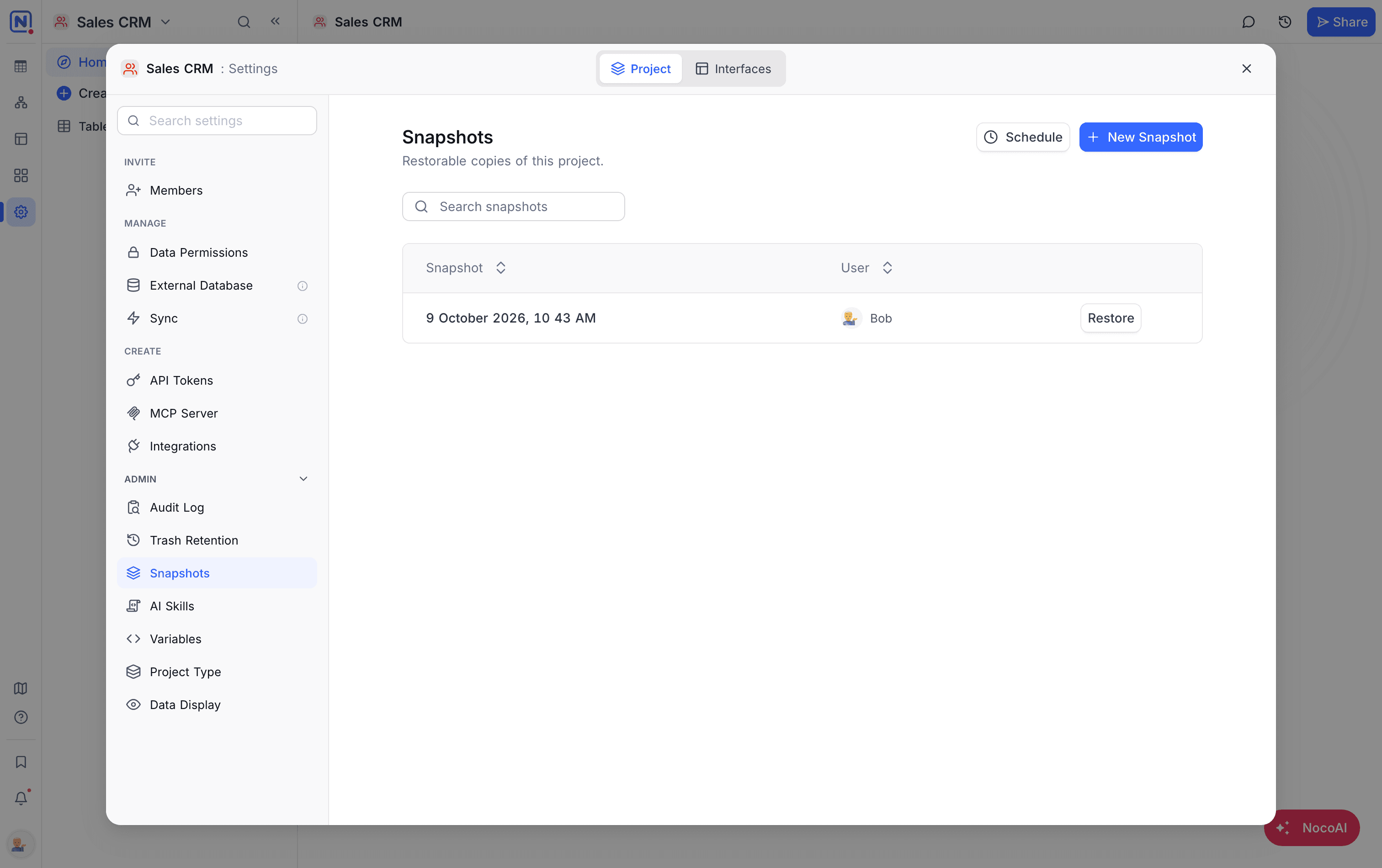Click the Schedule button
Image resolution: width=1382 pixels, height=868 pixels.
[x=1023, y=137]
